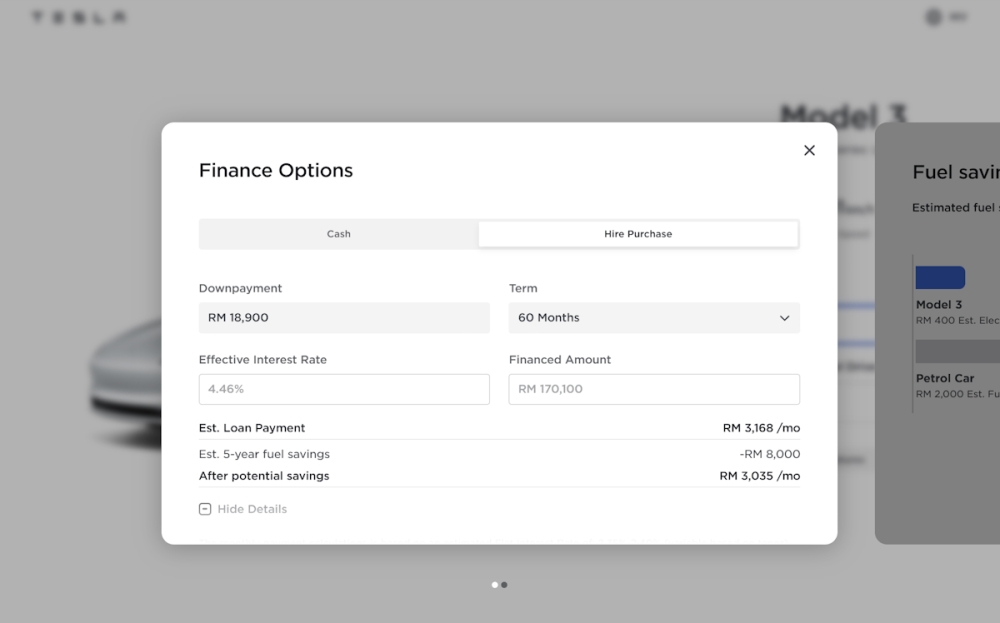Viewport: 1000px width, 623px height.
Task: Collapse details via Hide Details text
Action: (252, 509)
